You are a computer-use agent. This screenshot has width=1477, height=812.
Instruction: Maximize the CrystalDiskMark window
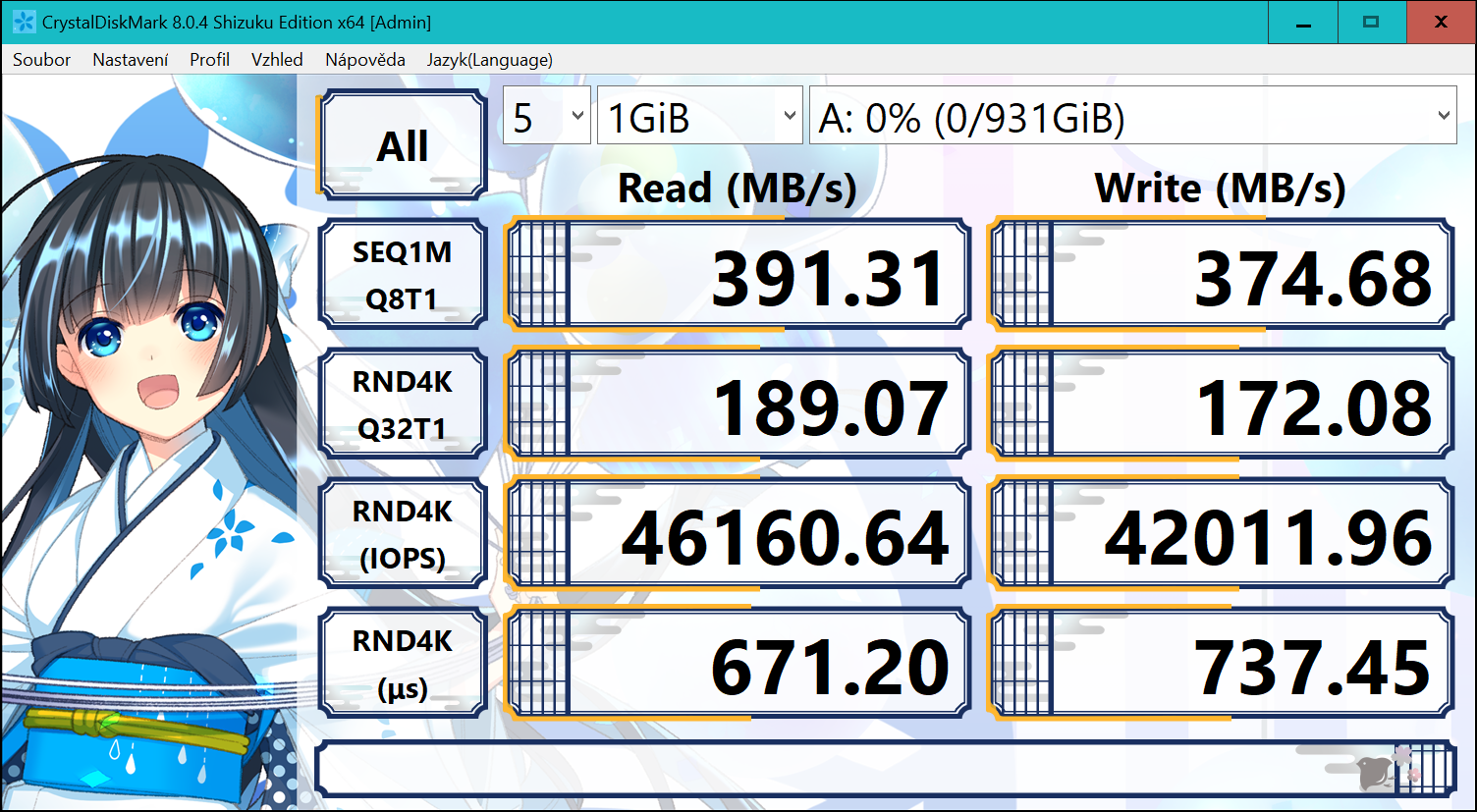[1372, 23]
